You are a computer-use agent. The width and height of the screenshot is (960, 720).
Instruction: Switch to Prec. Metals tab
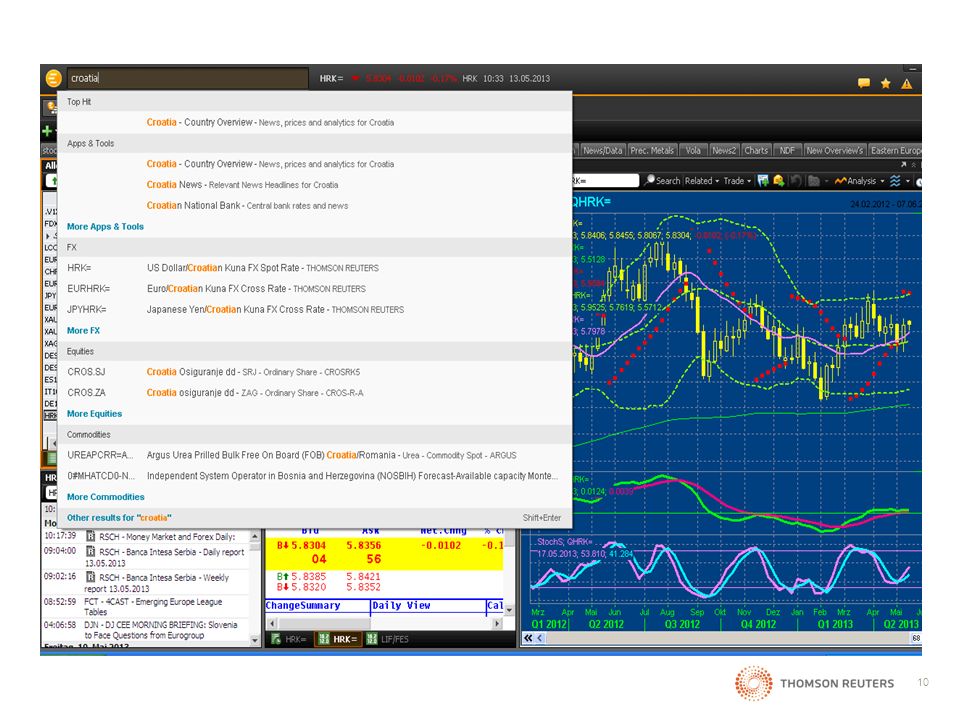click(x=651, y=150)
